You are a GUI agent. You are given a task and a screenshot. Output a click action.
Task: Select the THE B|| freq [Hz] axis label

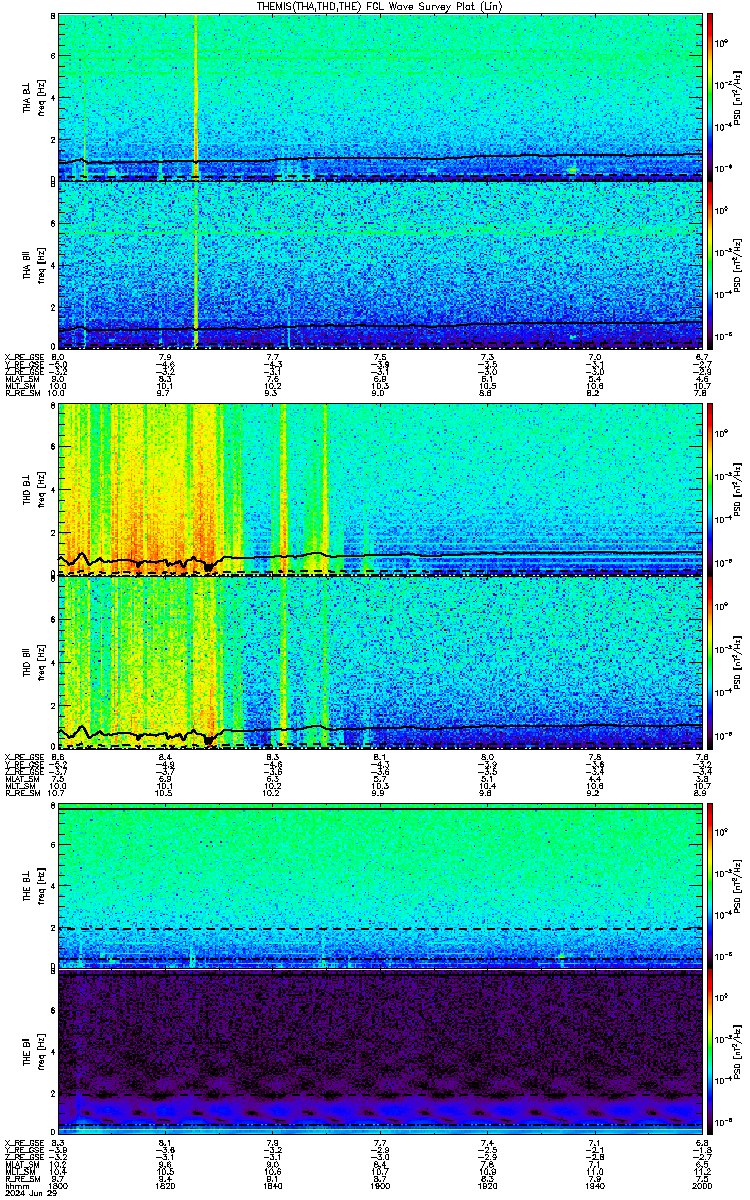point(32,1054)
